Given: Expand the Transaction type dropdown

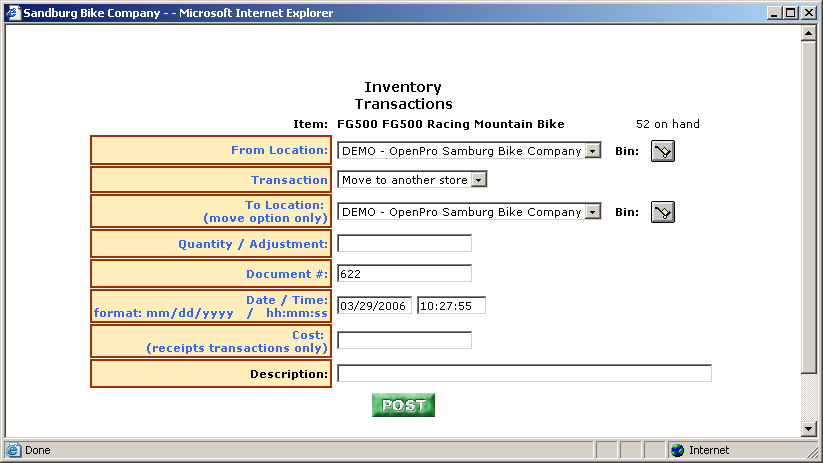Looking at the screenshot, I should pyautogui.click(x=478, y=180).
